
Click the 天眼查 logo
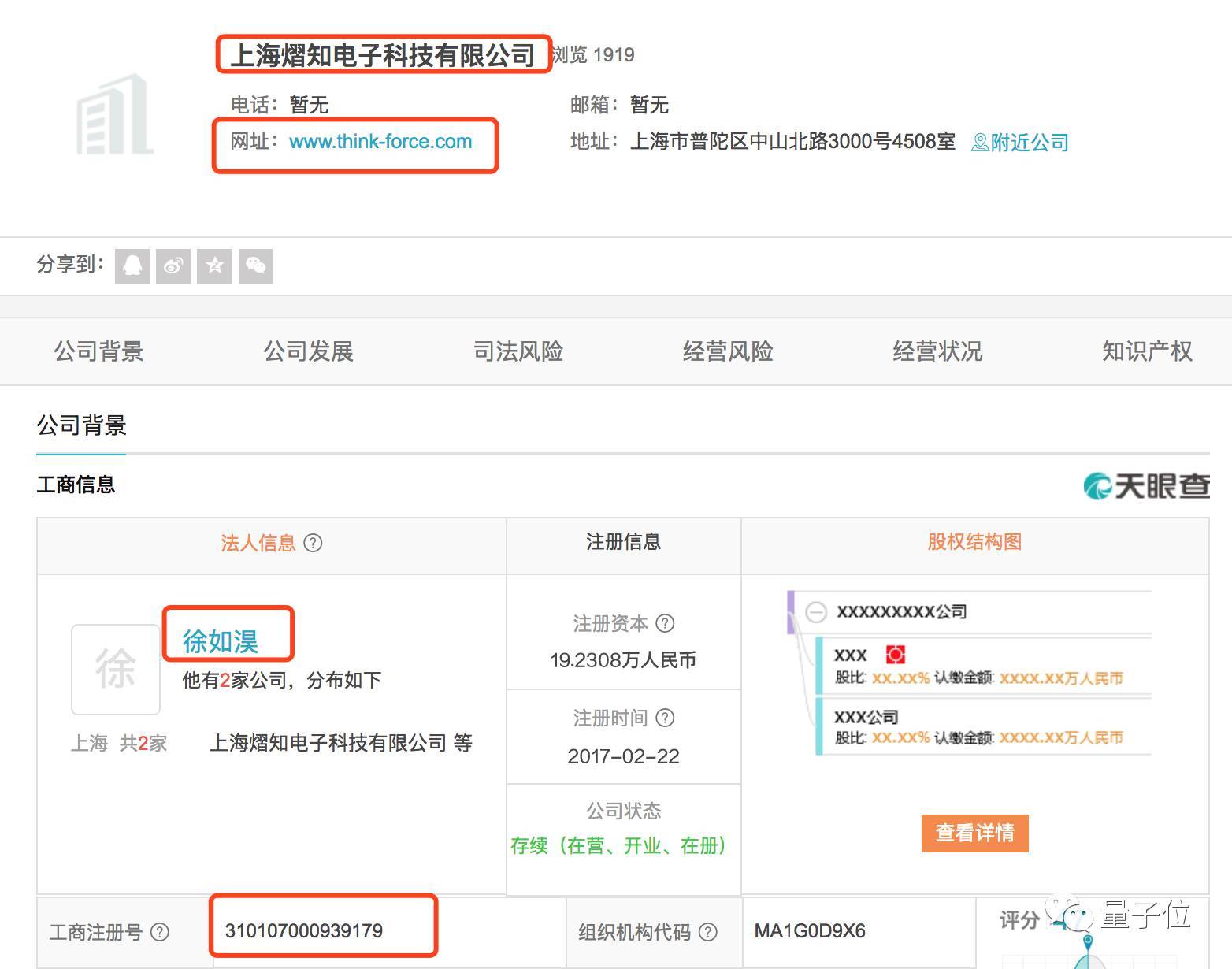1147,486
